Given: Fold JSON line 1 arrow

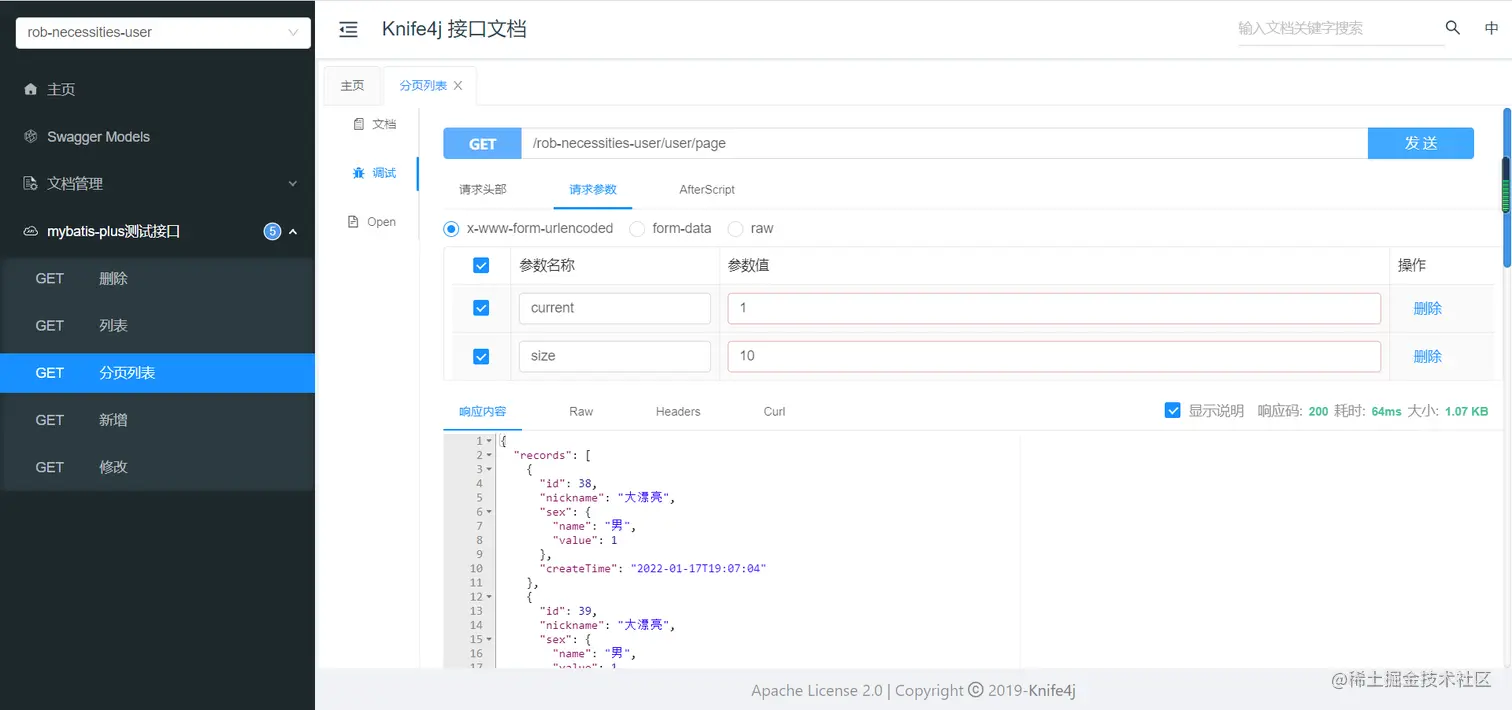Looking at the screenshot, I should pos(489,441).
